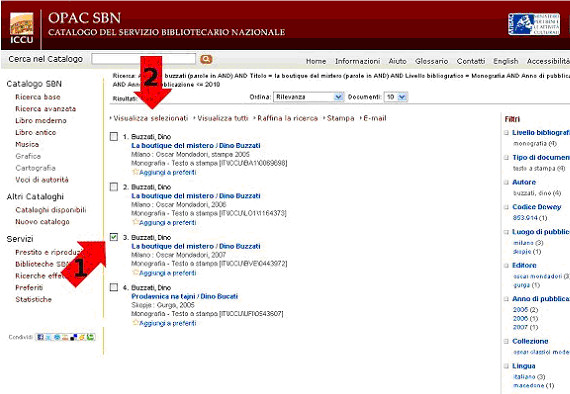Click the ICCU logo
Screen dimensions: 570x394
point(21,28)
